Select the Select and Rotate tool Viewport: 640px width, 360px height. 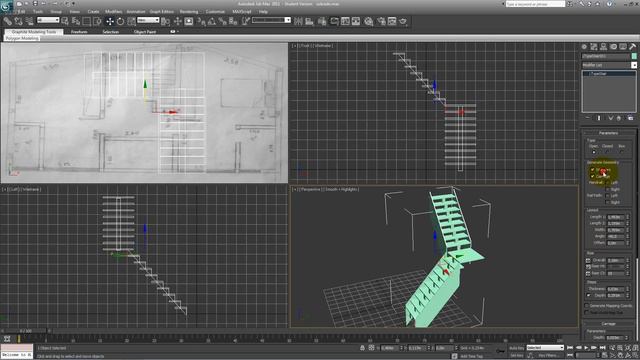120,21
